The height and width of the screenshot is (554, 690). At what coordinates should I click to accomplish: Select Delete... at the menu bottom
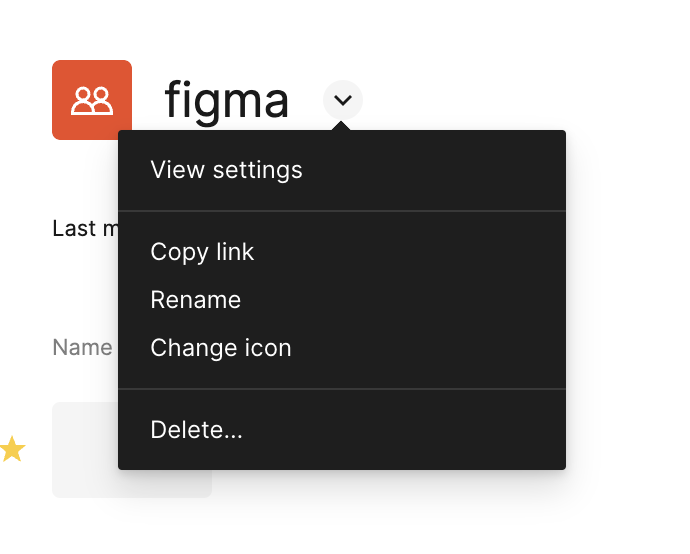coord(196,430)
